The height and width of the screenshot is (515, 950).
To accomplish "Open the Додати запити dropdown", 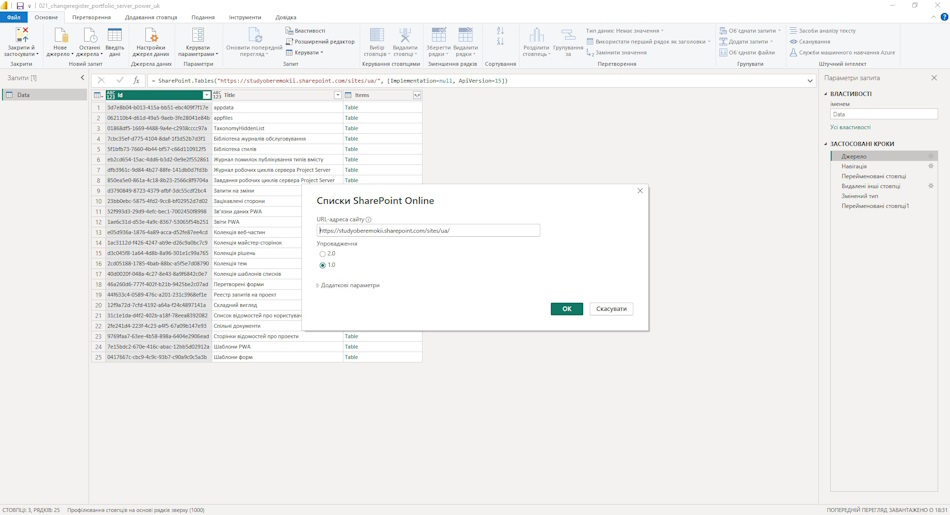I will pos(746,41).
